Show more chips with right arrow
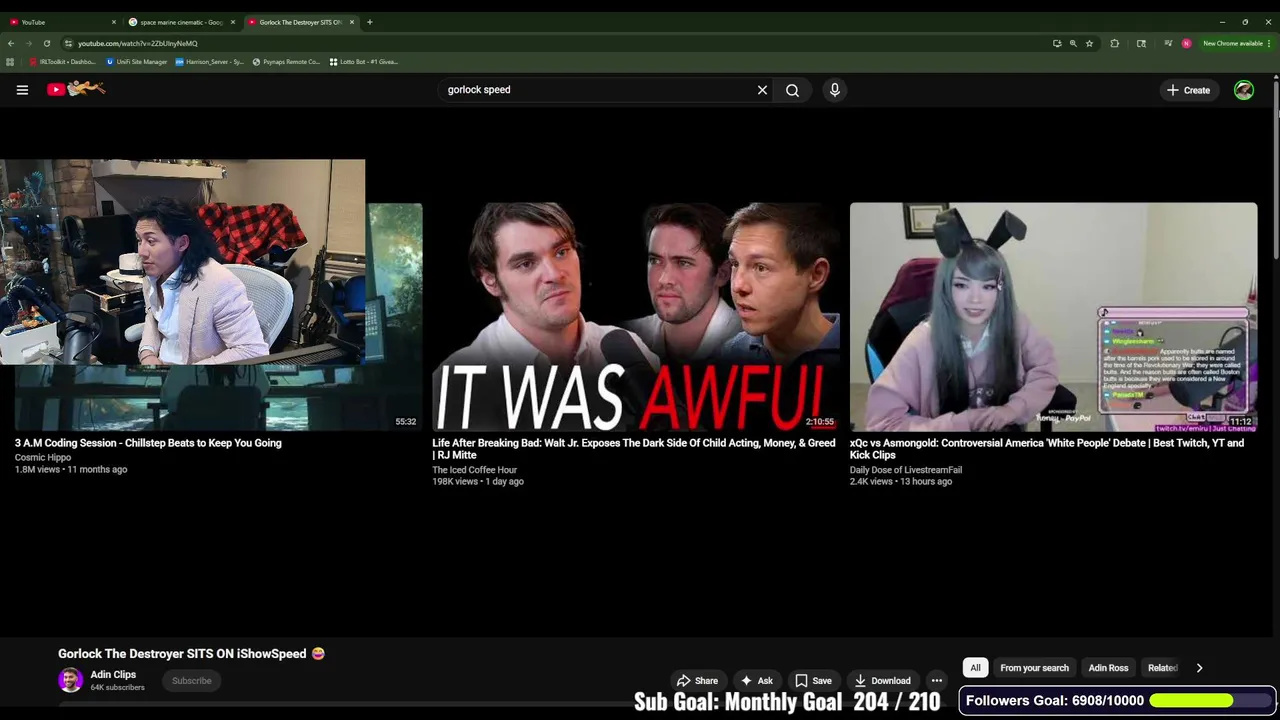The image size is (1280, 720). point(1199,668)
